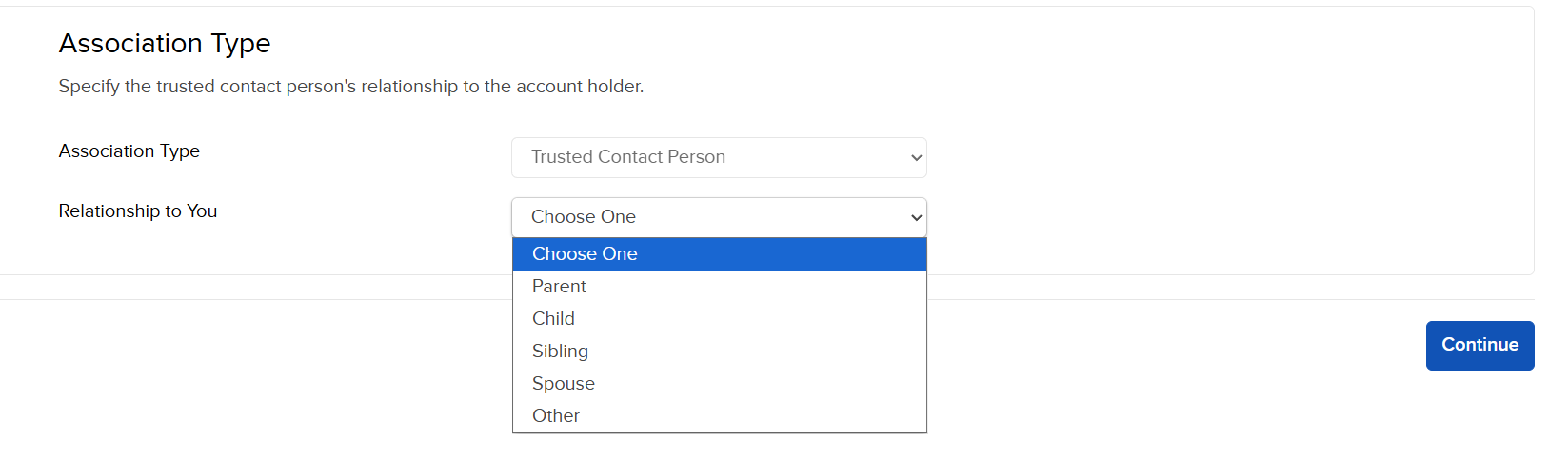Click the empty space right of the Spouse option
Image resolution: width=1568 pixels, height=462 pixels.
[x=762, y=384]
